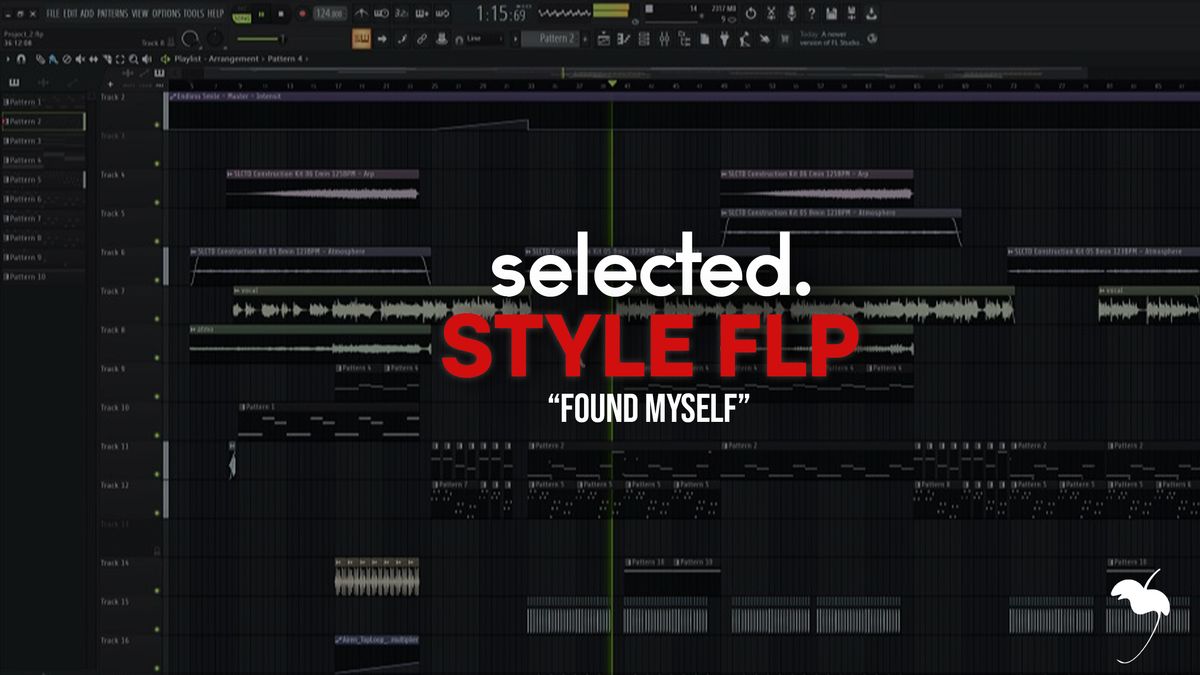
Task: Open the help question mark icon
Action: click(x=810, y=14)
